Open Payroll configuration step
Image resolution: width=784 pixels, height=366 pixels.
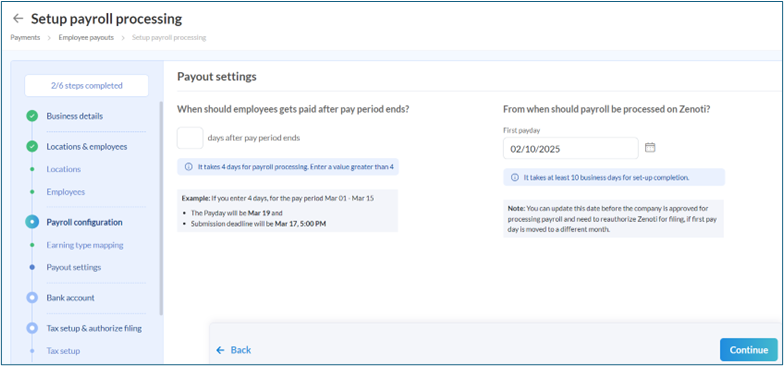[84, 222]
